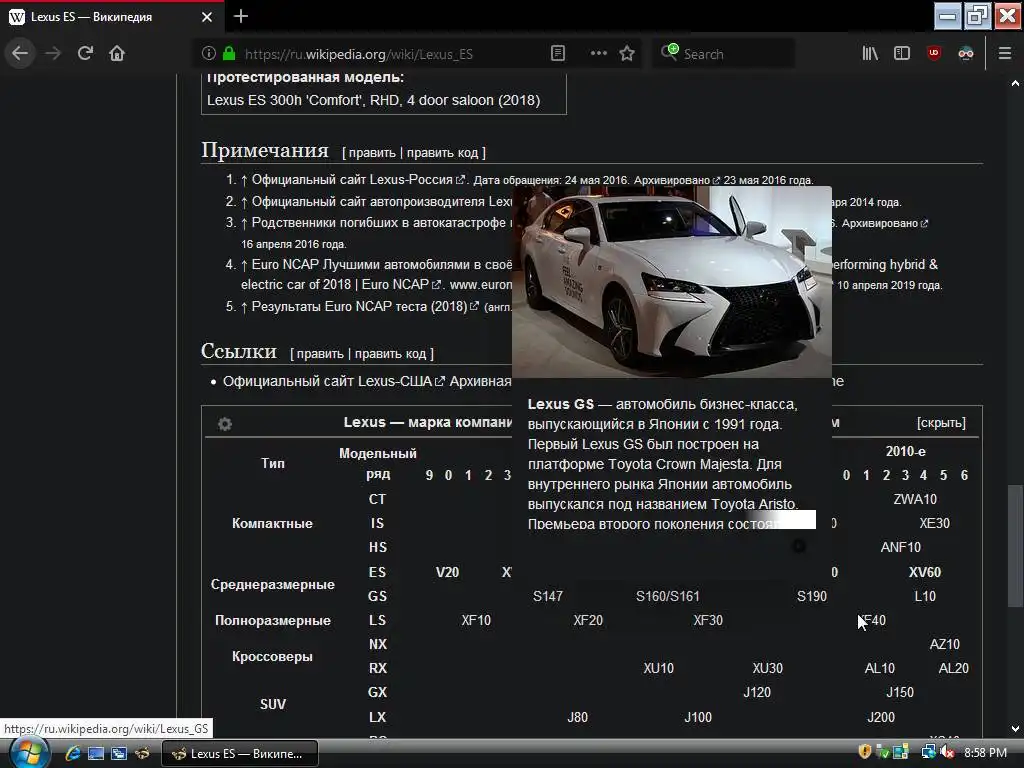1024x768 pixels.
Task: Open LS model link in navbox
Action: coord(377,620)
